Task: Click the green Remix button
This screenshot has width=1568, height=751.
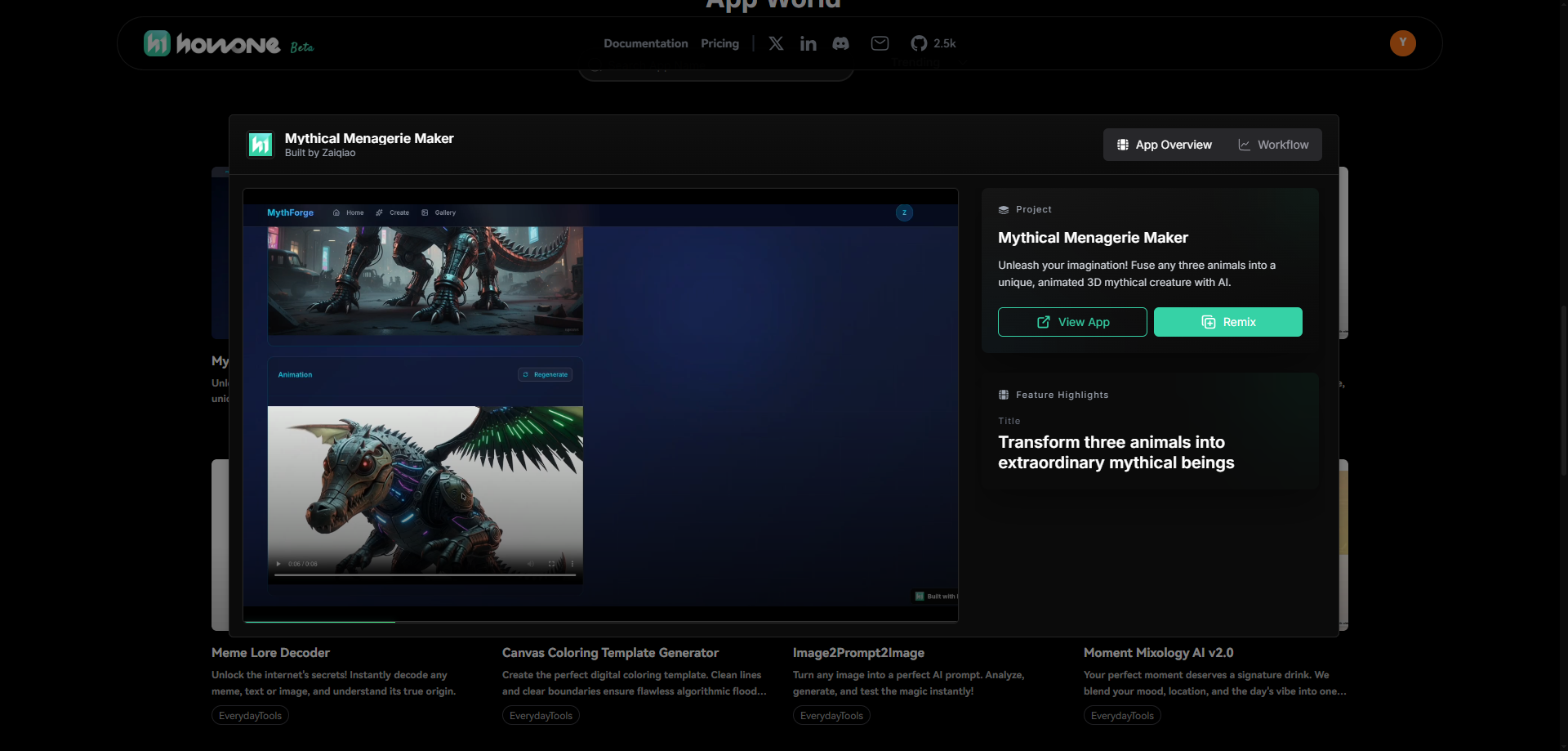Action: [1227, 322]
